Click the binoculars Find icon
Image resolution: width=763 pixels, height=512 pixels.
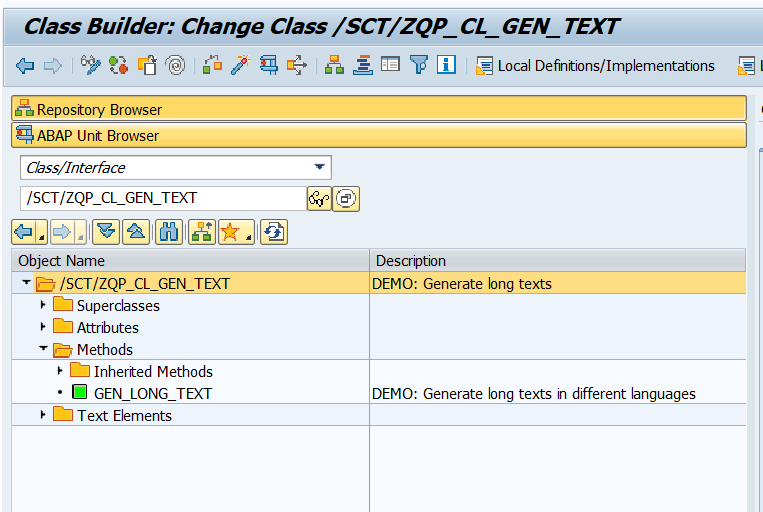click(x=169, y=233)
